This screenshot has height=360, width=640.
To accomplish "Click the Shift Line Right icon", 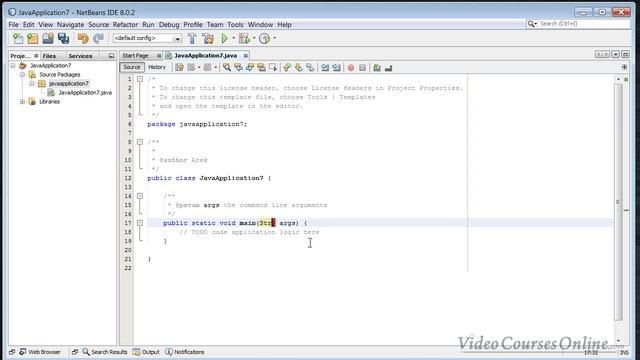I will 336,67.
